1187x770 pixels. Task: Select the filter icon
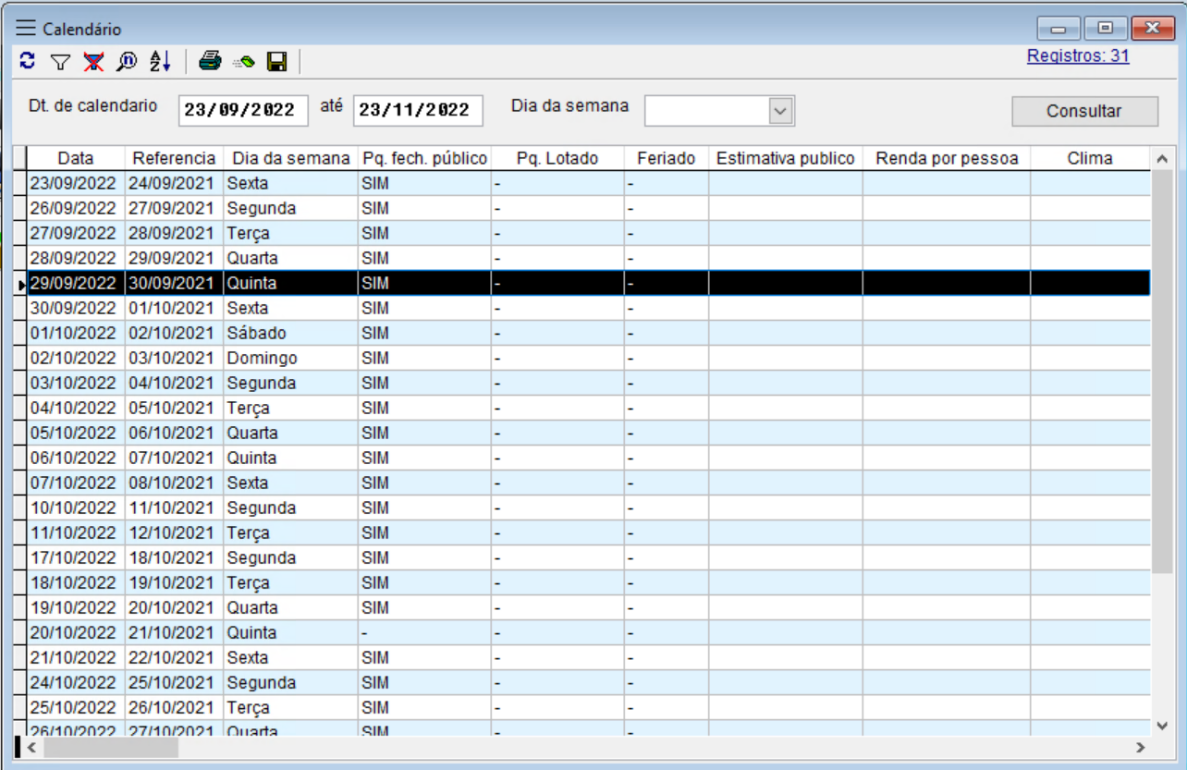coord(60,61)
